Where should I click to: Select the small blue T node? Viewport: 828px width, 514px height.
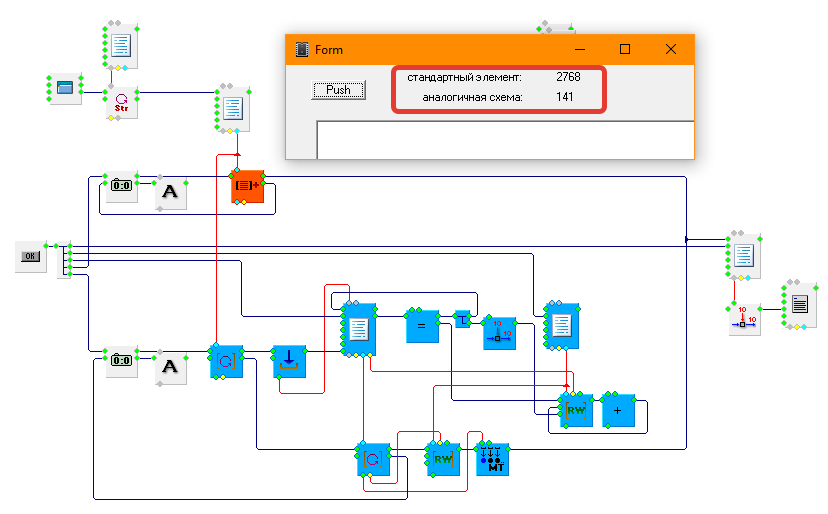click(x=463, y=319)
